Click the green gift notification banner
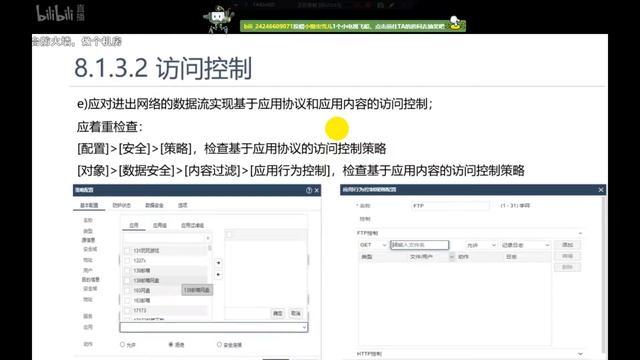 (353, 26)
